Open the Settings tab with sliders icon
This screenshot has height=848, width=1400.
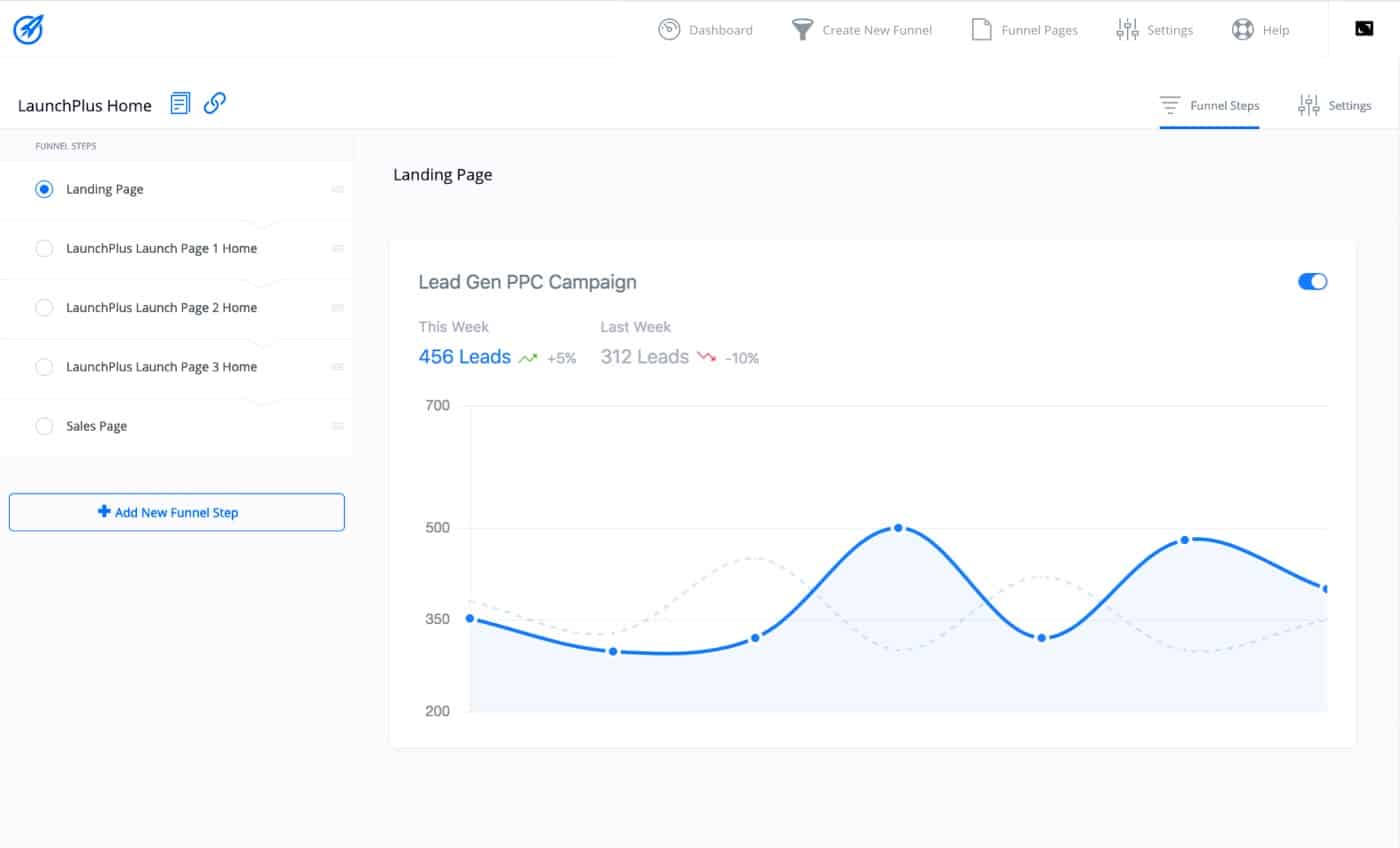coord(1334,105)
